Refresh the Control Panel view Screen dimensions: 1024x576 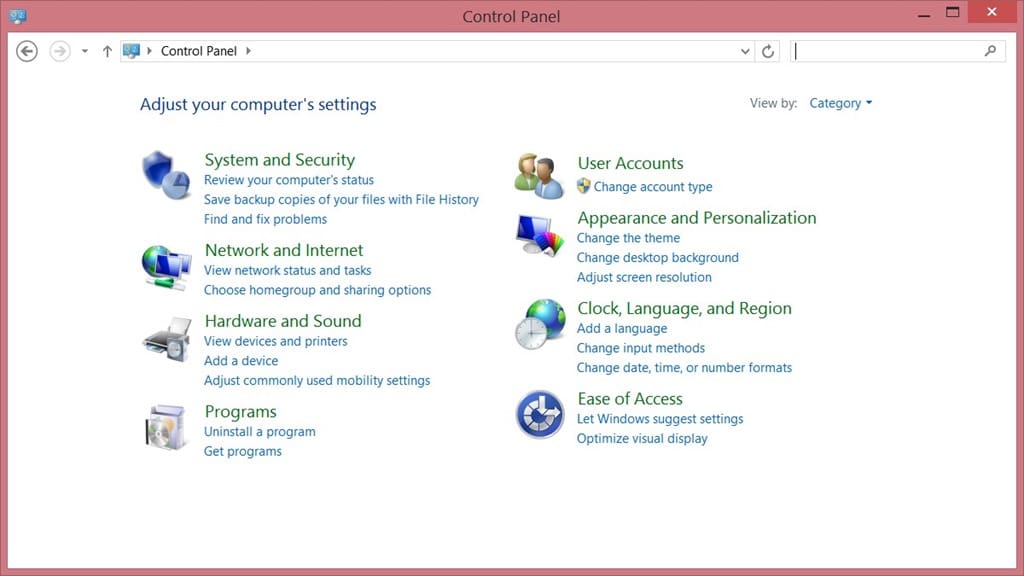[768, 51]
